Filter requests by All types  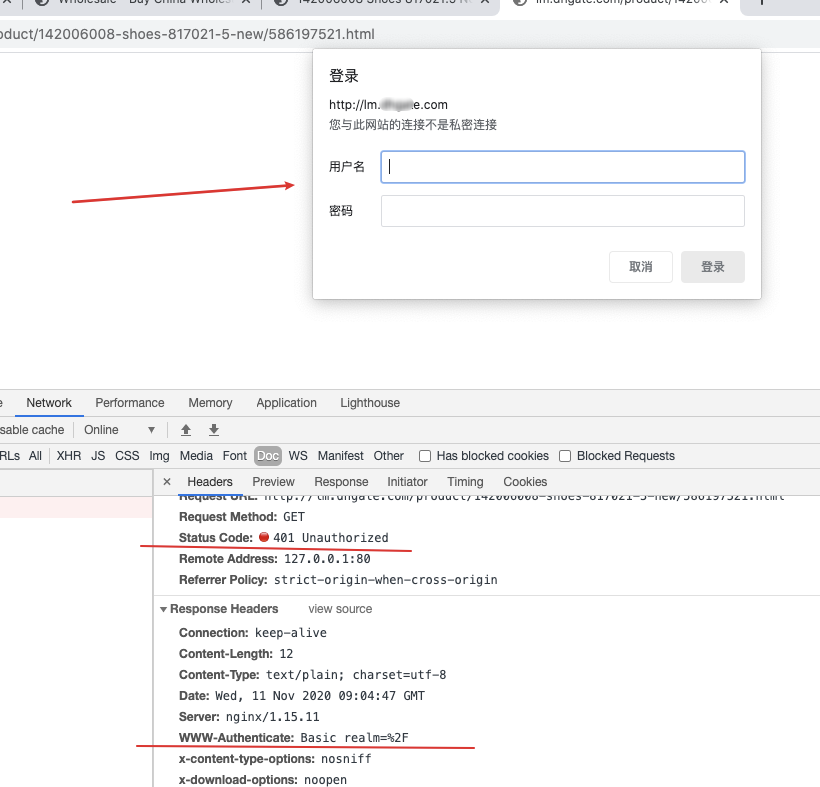[35, 456]
